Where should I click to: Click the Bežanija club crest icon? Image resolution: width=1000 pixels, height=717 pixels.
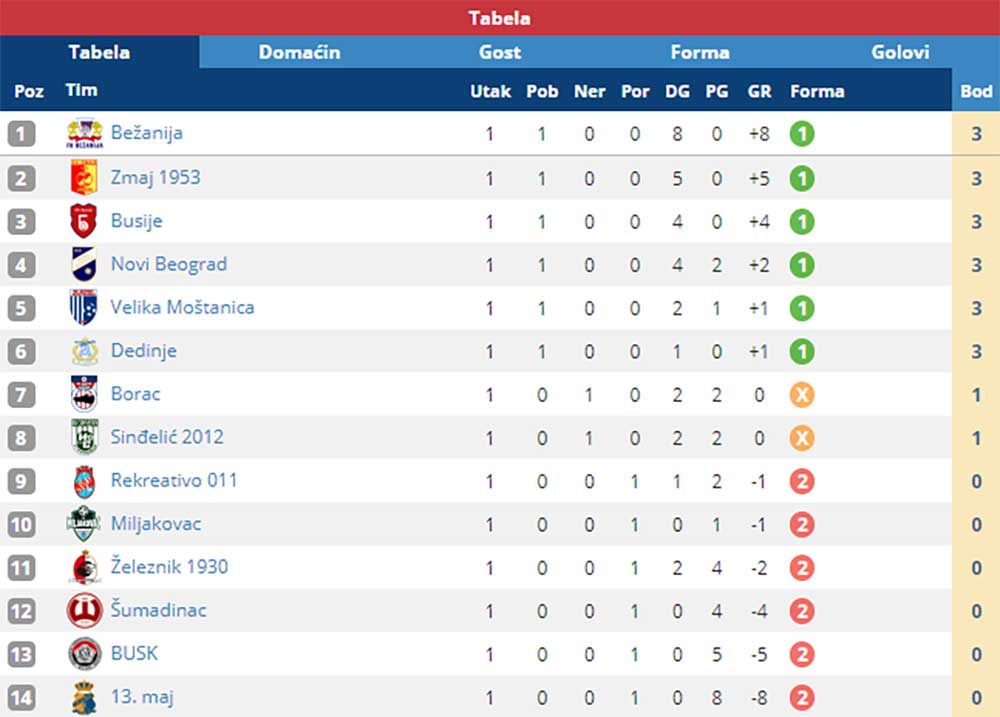84,133
